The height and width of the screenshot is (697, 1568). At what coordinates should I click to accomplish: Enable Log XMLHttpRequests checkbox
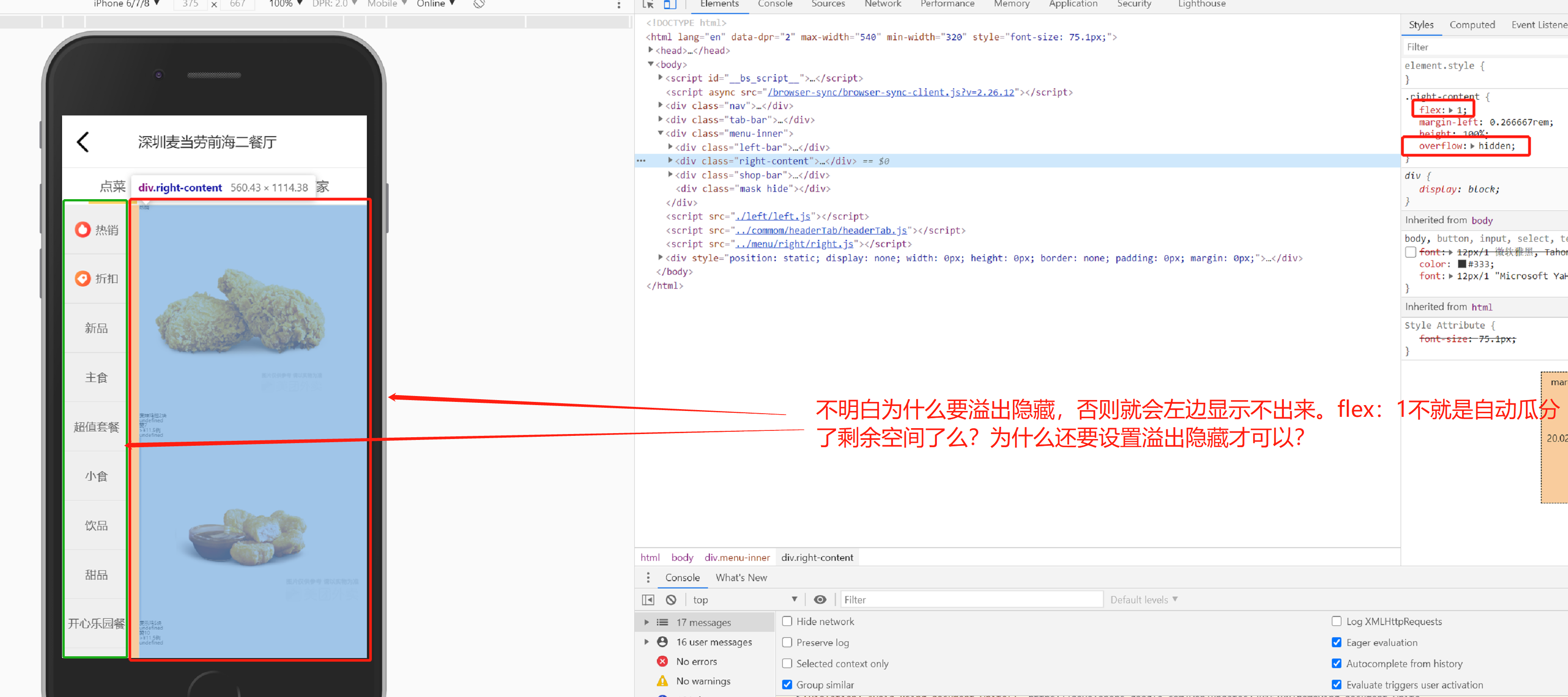1337,621
